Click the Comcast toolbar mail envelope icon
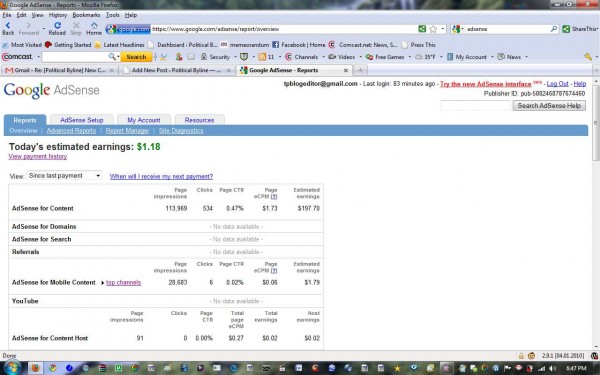Image resolution: width=600 pixels, height=375 pixels. pos(191,57)
